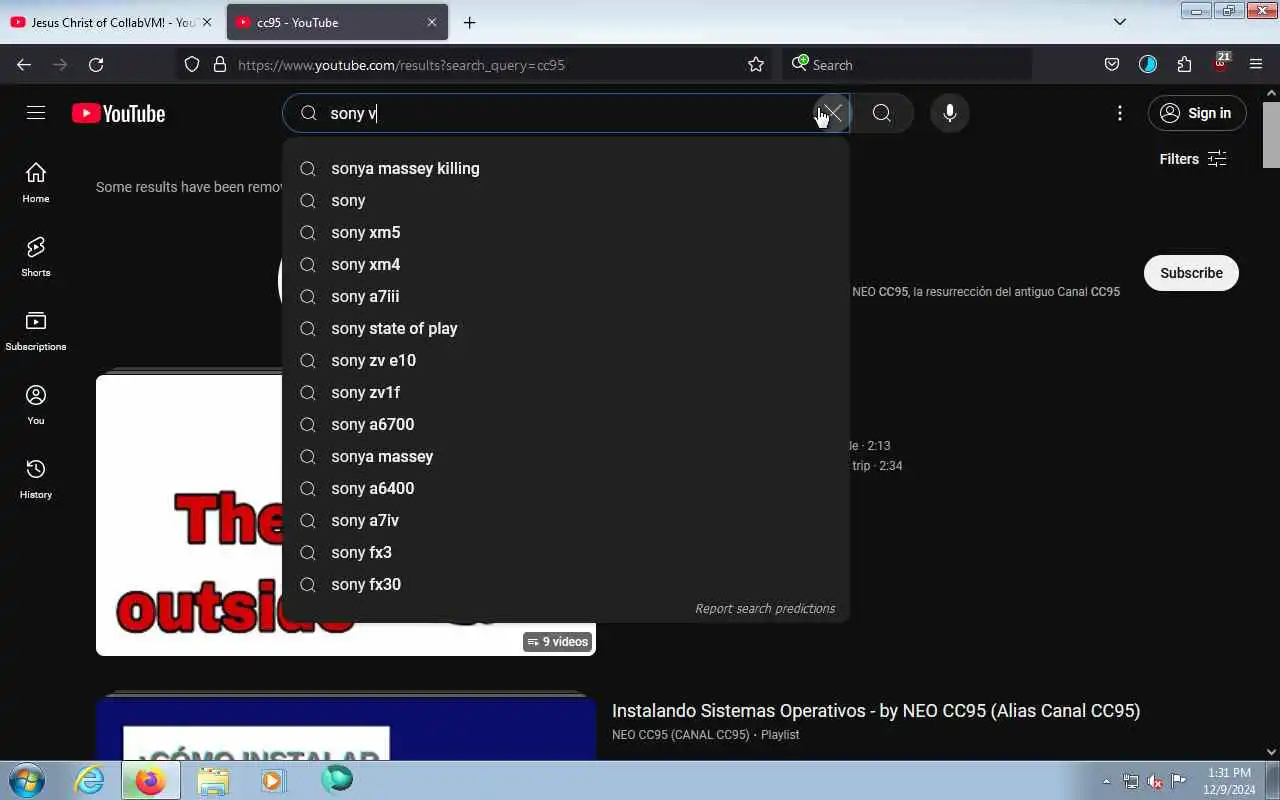Image resolution: width=1280 pixels, height=800 pixels.
Task: Open the Firefox extensions puzzle icon
Action: (1184, 65)
